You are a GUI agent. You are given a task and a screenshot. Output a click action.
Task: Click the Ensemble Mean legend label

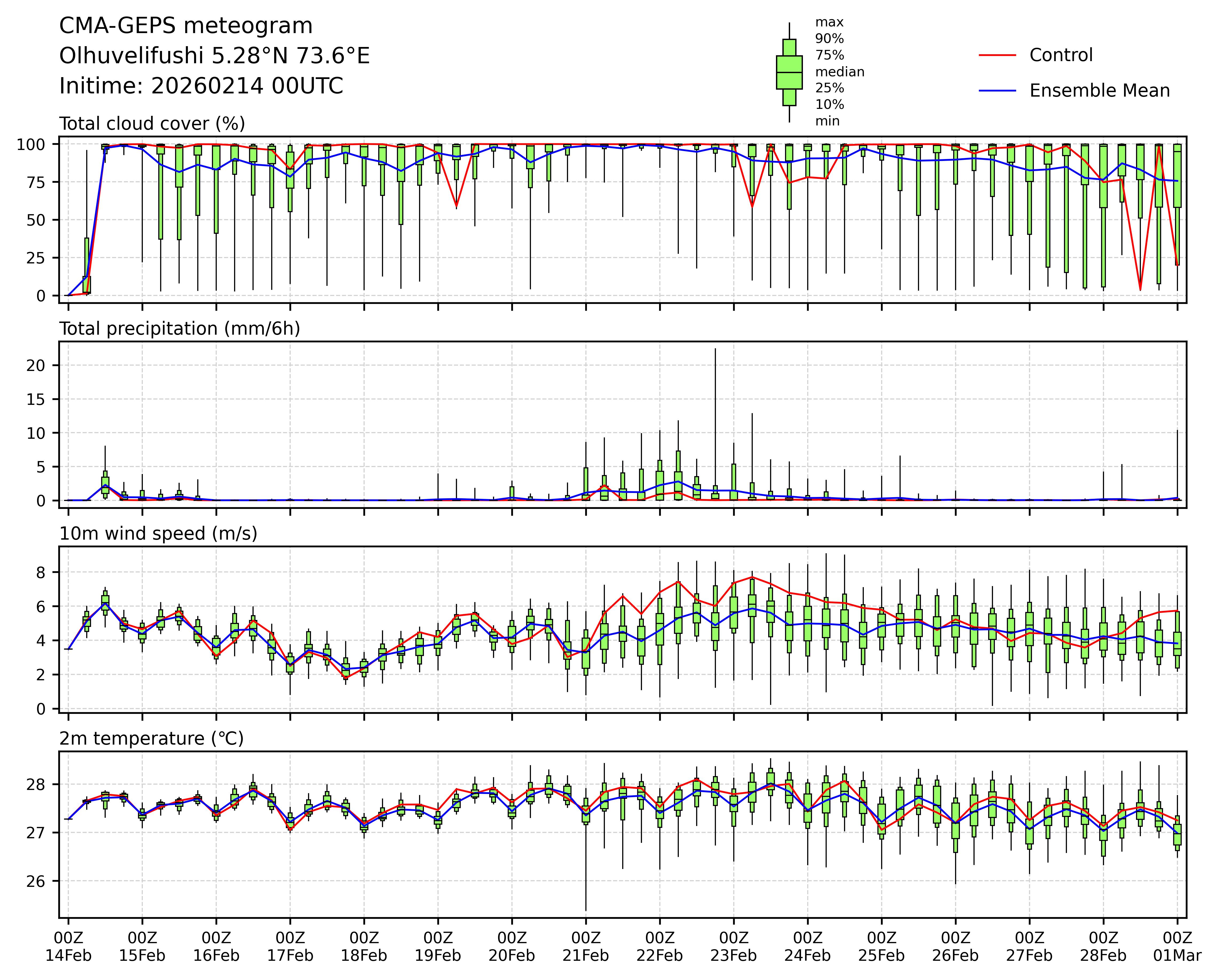[x=1099, y=91]
